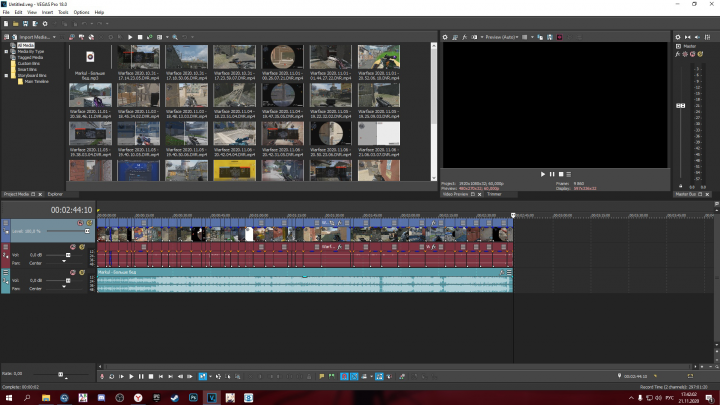
Task: Adjust the Master Bus volume fader
Action: [x=681, y=106]
